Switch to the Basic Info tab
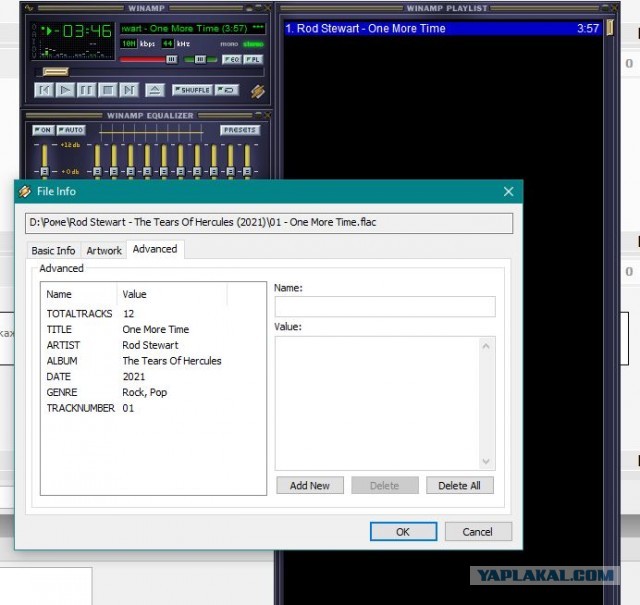640x605 pixels. tap(53, 251)
